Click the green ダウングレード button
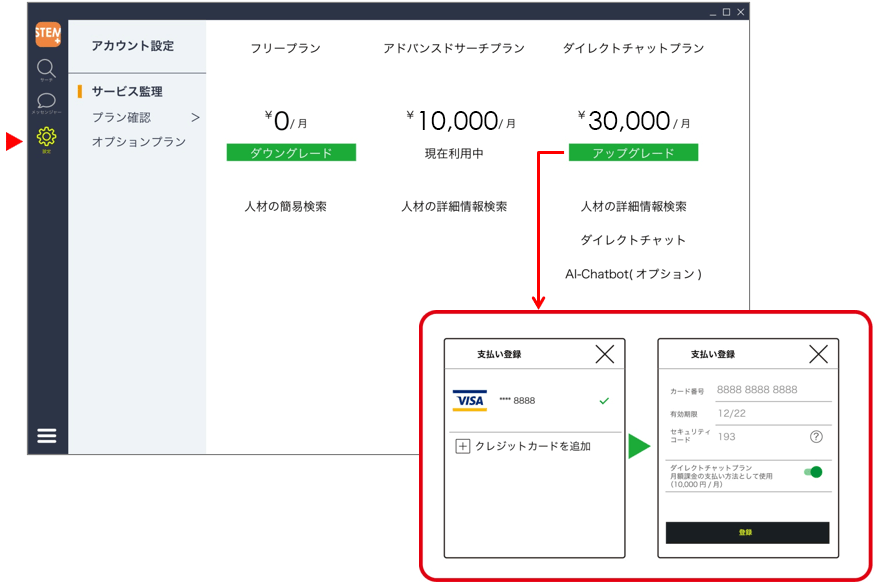The height and width of the screenshot is (588, 876). 291,153
